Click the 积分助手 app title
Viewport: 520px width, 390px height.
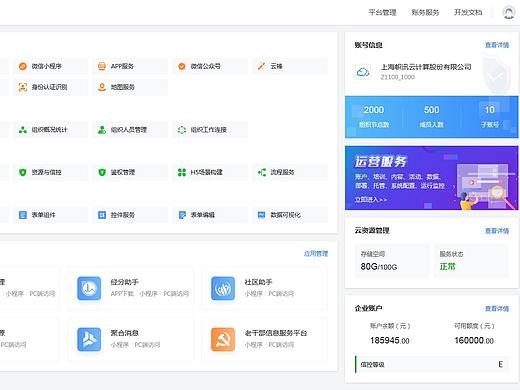coord(125,282)
